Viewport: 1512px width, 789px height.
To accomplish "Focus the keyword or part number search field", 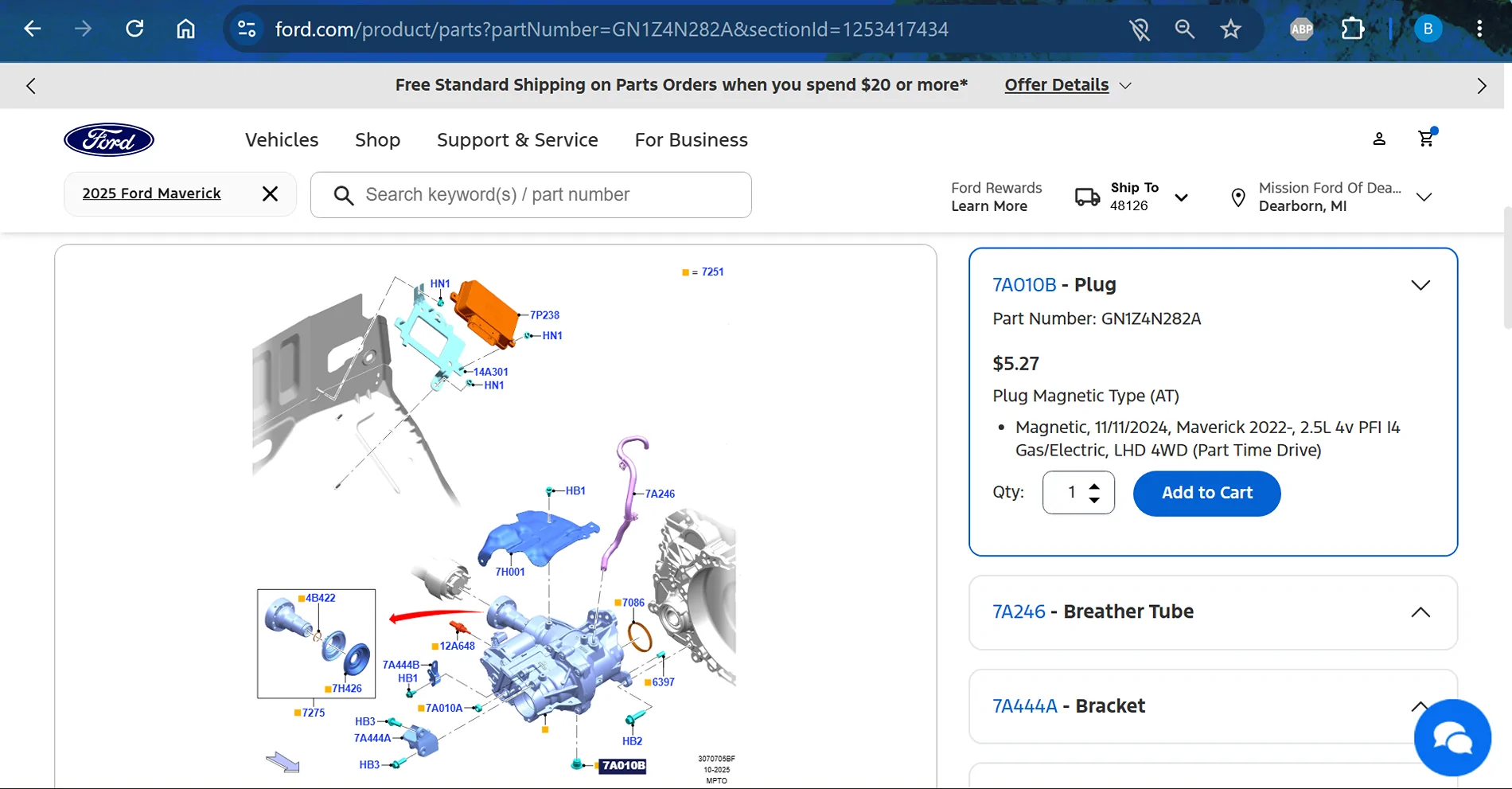I will coord(531,195).
